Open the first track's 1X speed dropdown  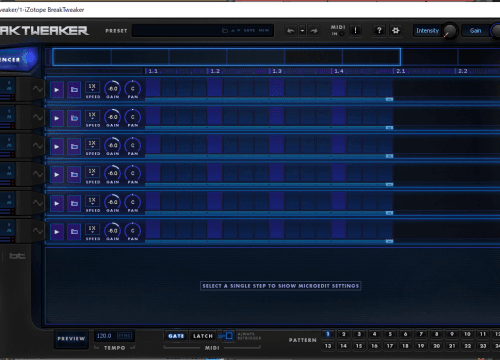point(92,87)
